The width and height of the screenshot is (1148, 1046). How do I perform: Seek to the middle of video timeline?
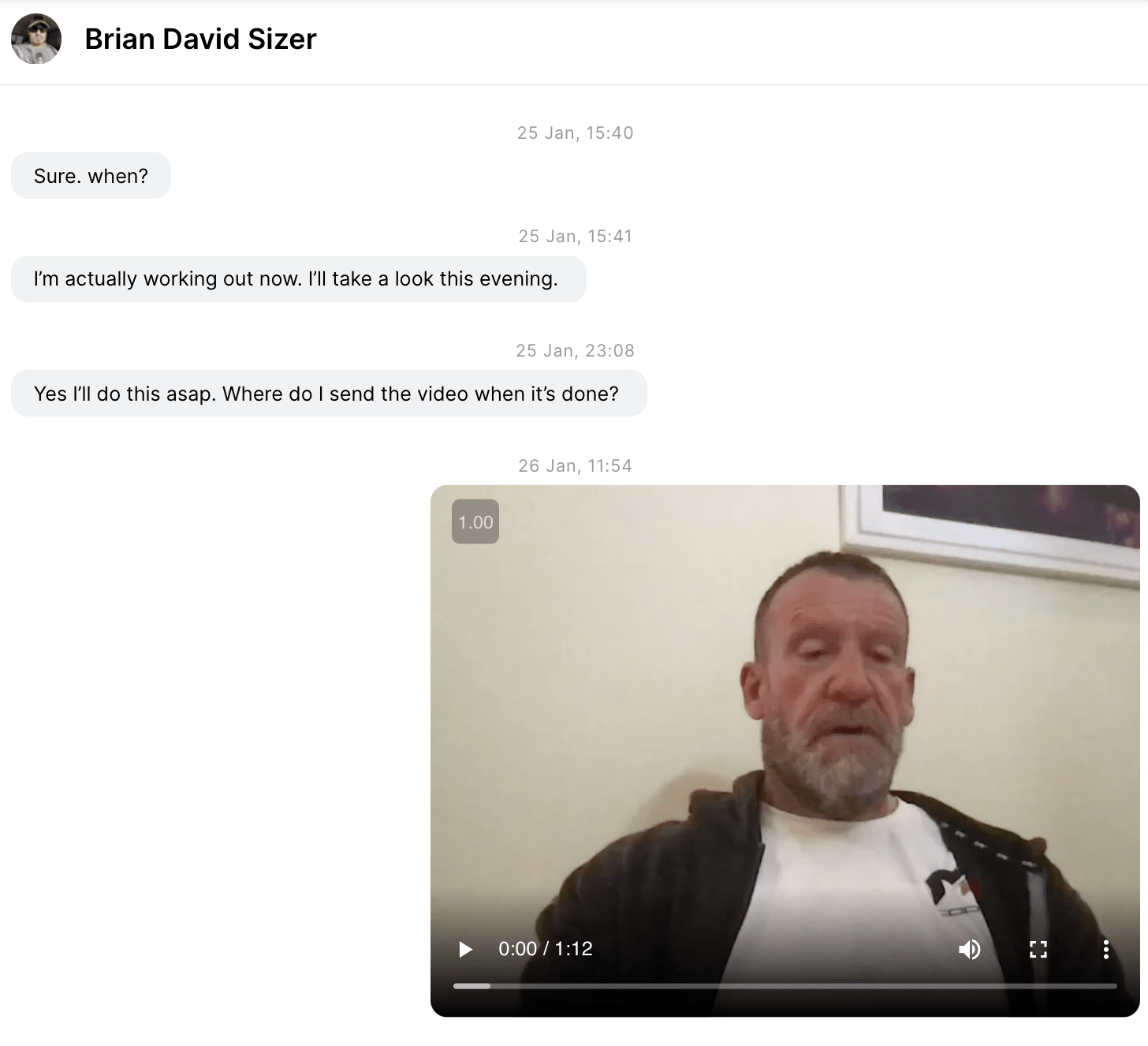[x=785, y=986]
